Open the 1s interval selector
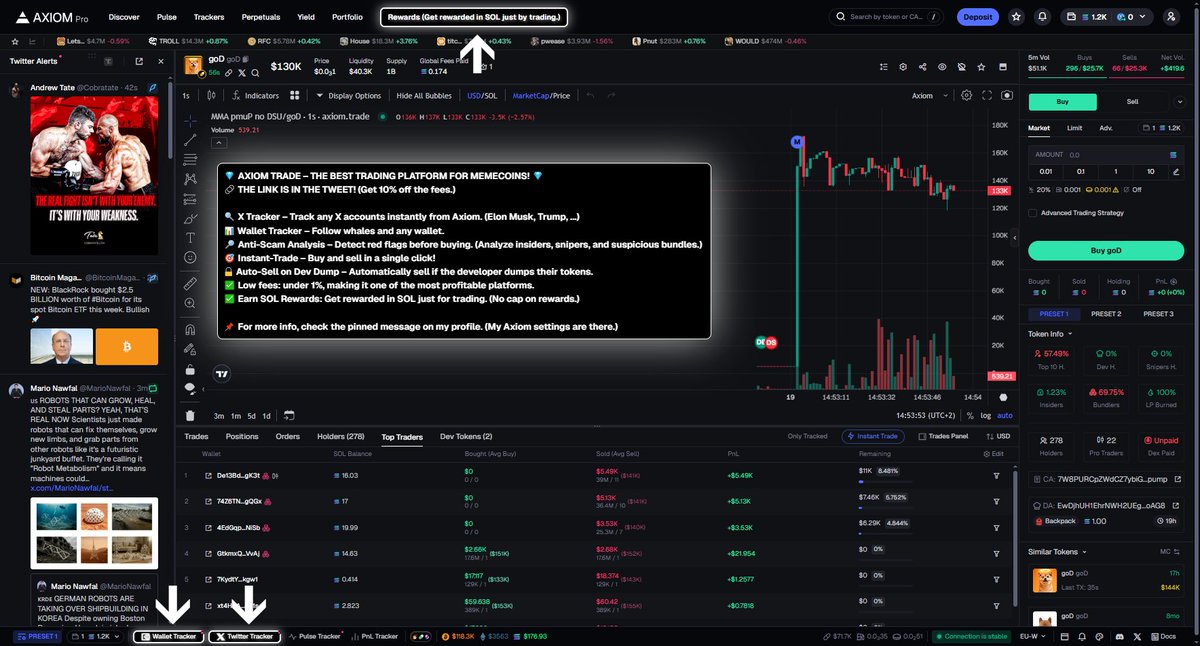 point(186,96)
